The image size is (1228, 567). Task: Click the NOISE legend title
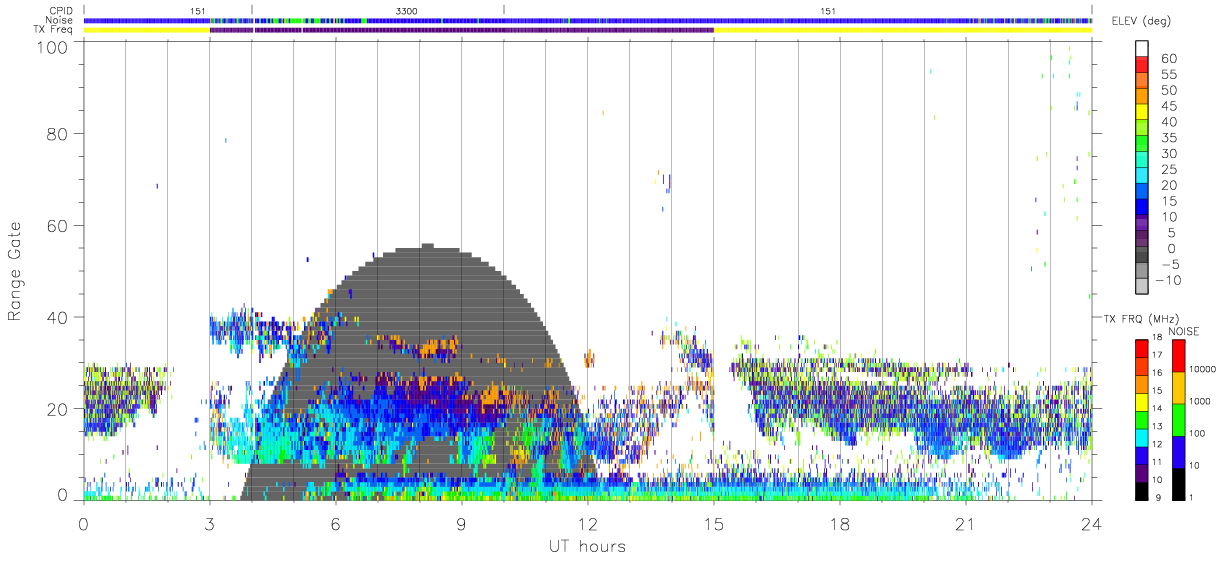[1183, 331]
